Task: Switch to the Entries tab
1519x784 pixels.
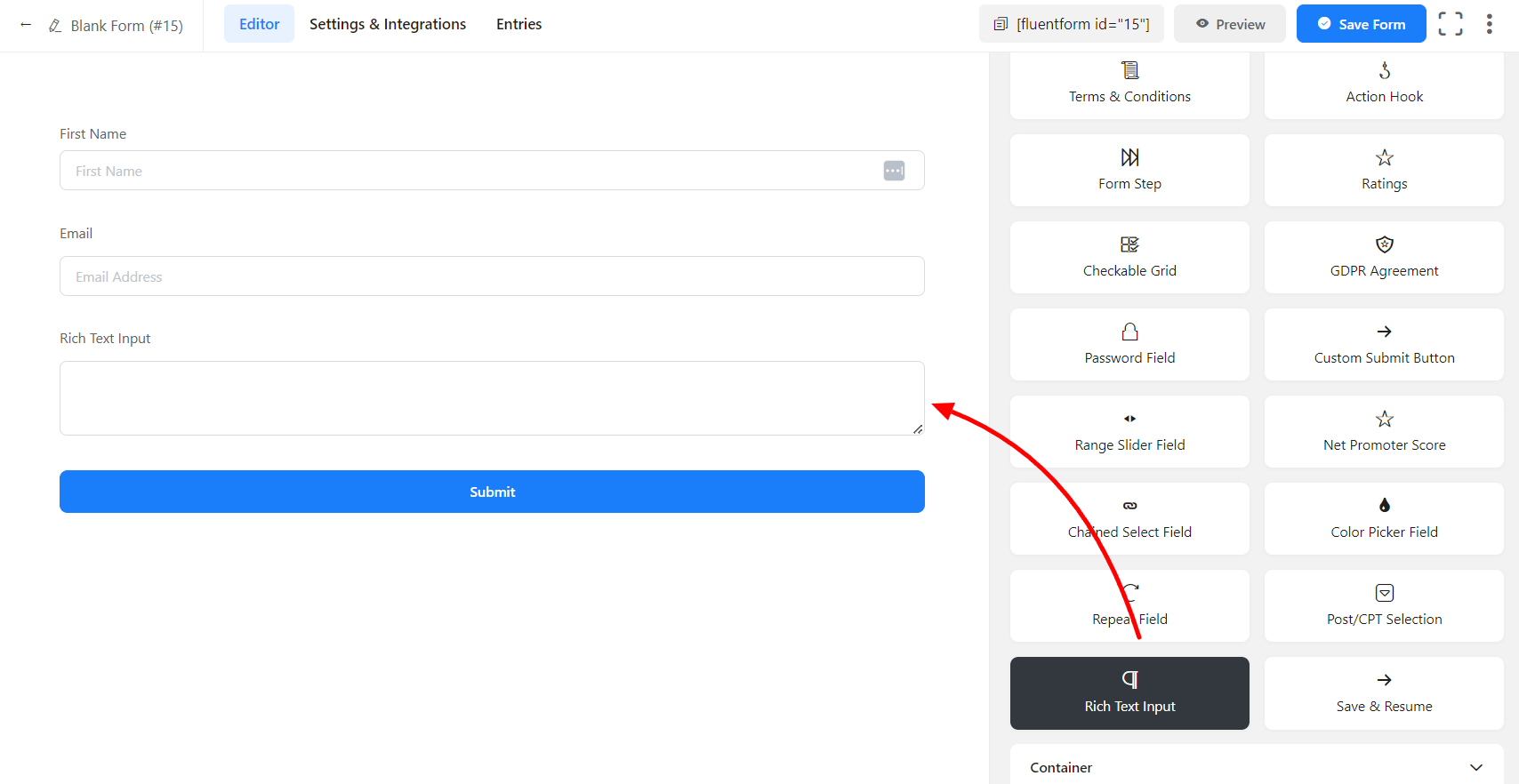Action: (x=518, y=24)
